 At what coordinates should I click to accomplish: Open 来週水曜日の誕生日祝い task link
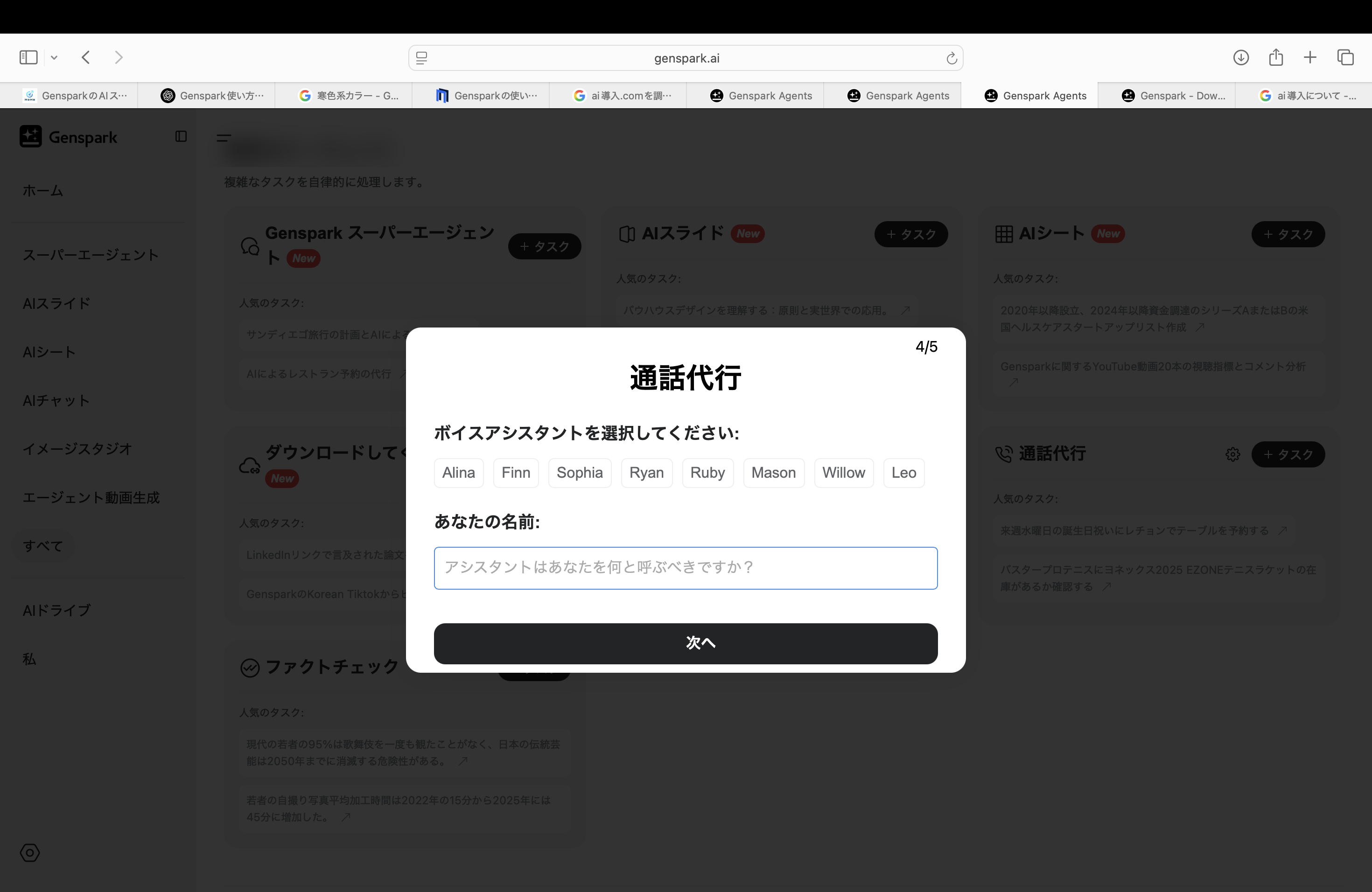click(1144, 531)
